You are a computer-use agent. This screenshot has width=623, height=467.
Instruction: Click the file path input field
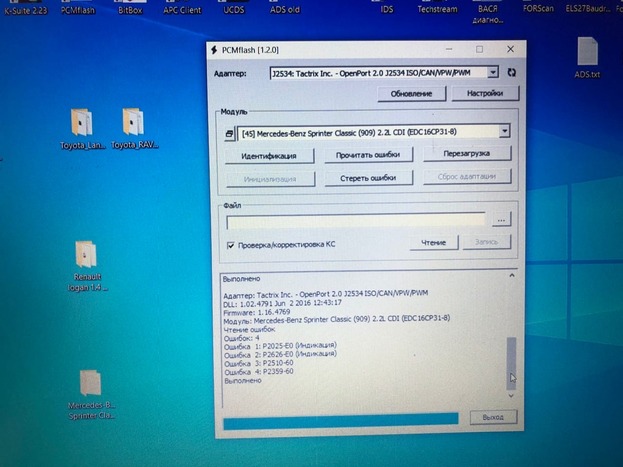click(x=355, y=219)
